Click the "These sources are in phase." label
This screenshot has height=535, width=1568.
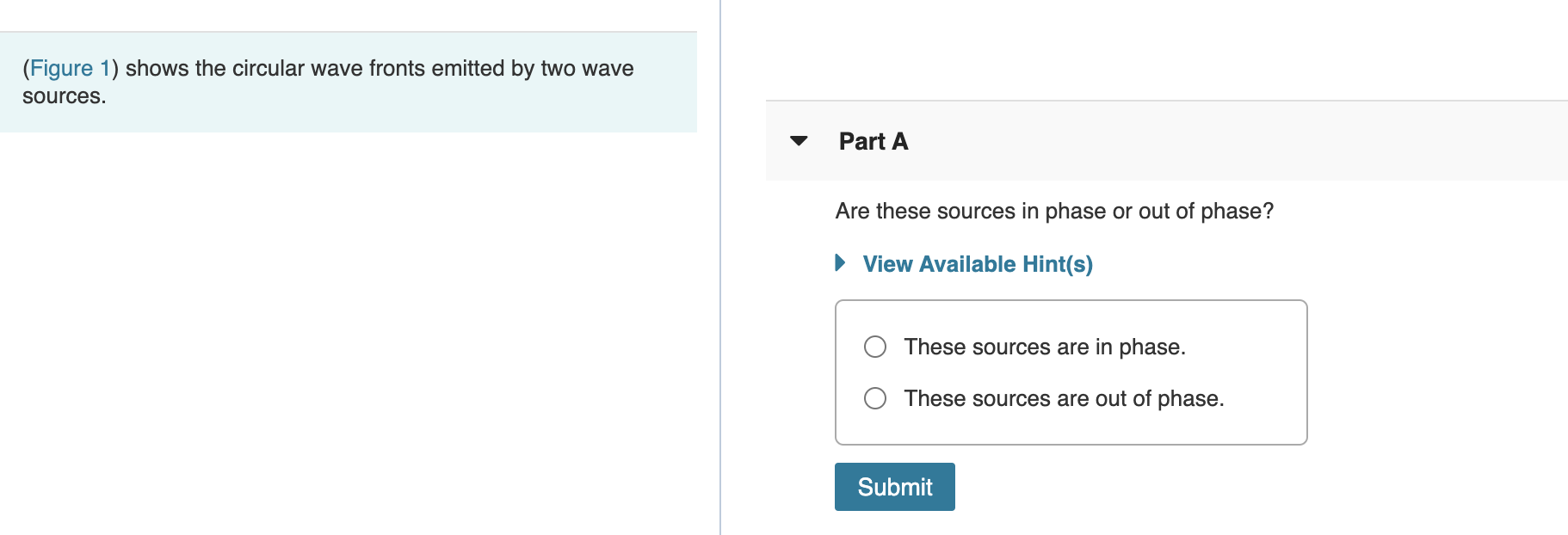[x=1044, y=347]
